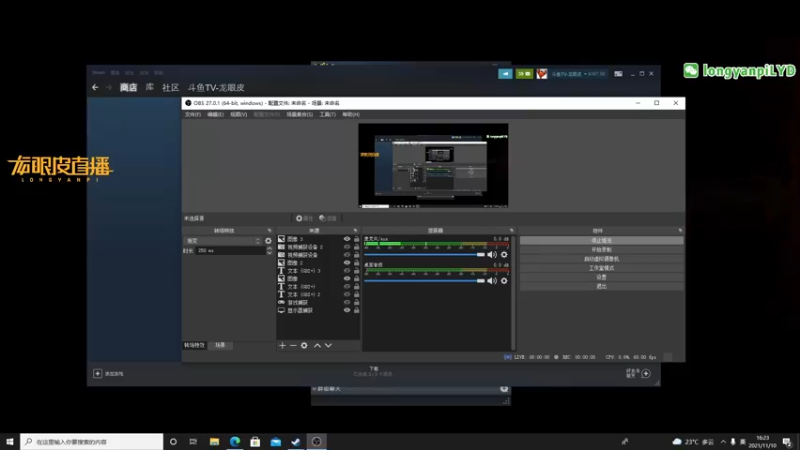Toggle visibility of 游戏捕获 source
Viewport: 800px width, 450px height.
[347, 302]
